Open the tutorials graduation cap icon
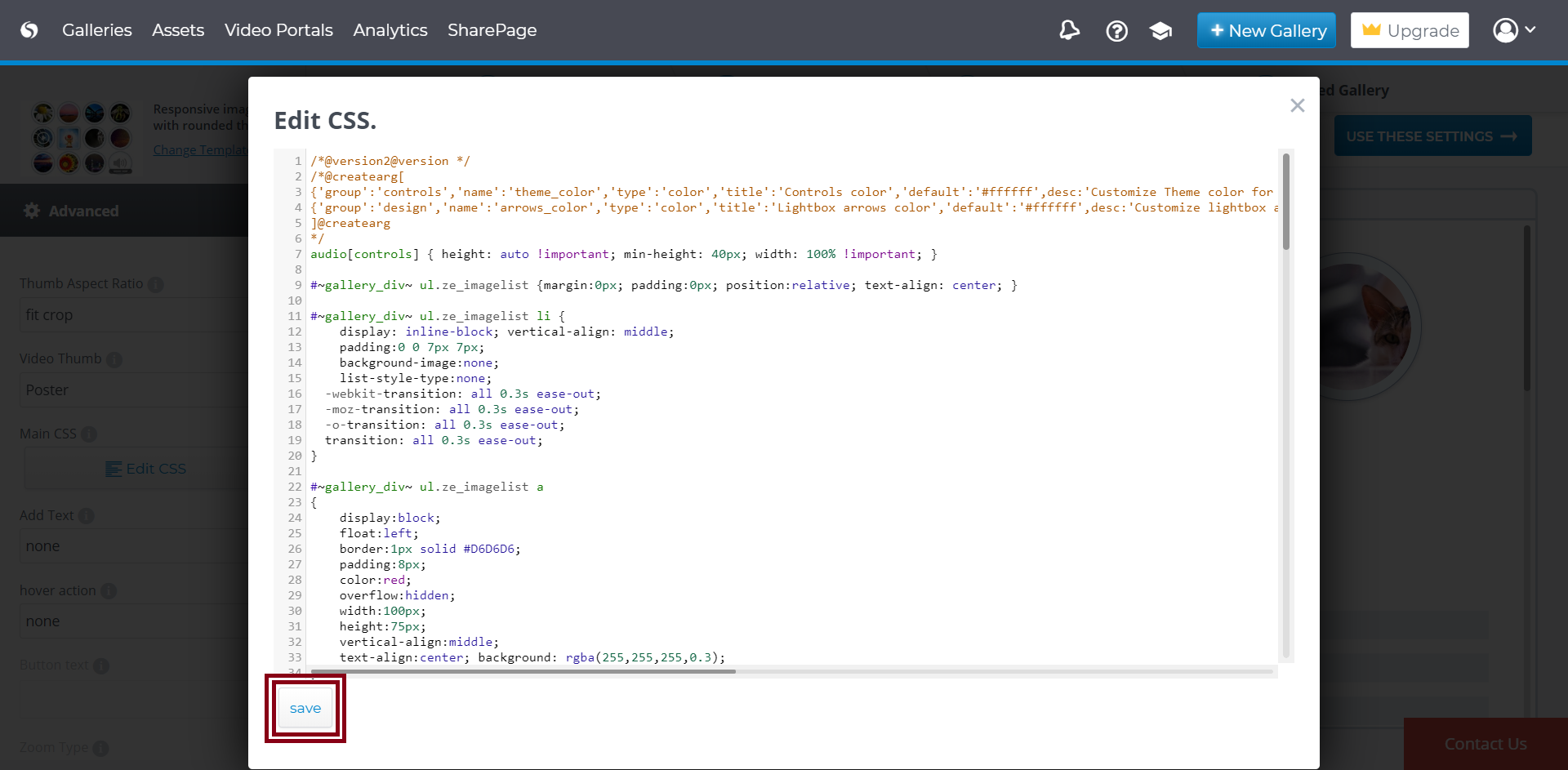The image size is (1568, 770). pyautogui.click(x=1160, y=31)
